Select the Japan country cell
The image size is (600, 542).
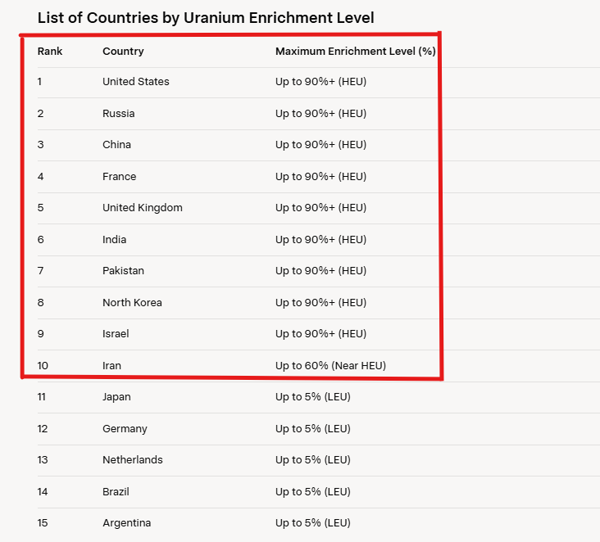(x=116, y=397)
